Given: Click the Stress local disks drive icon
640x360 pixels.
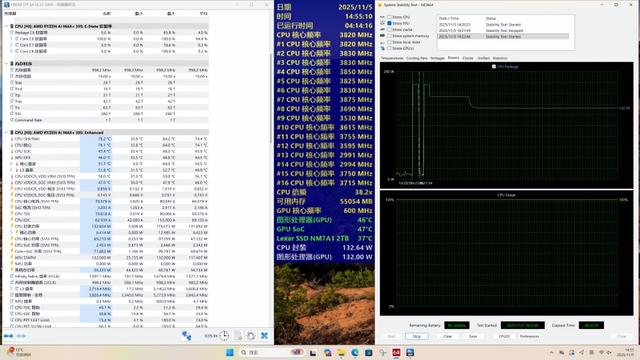Looking at the screenshot, I should [x=382, y=42].
